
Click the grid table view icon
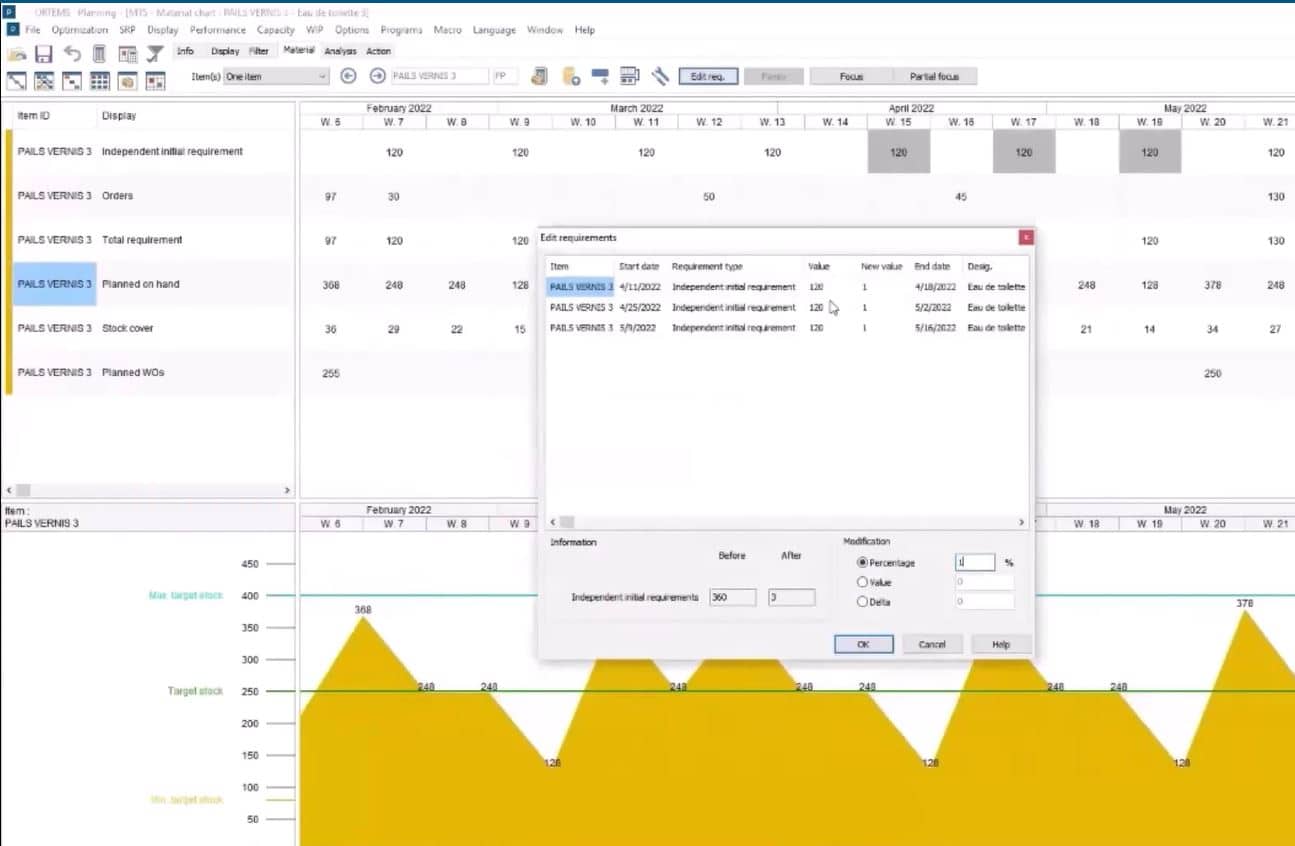[100, 80]
